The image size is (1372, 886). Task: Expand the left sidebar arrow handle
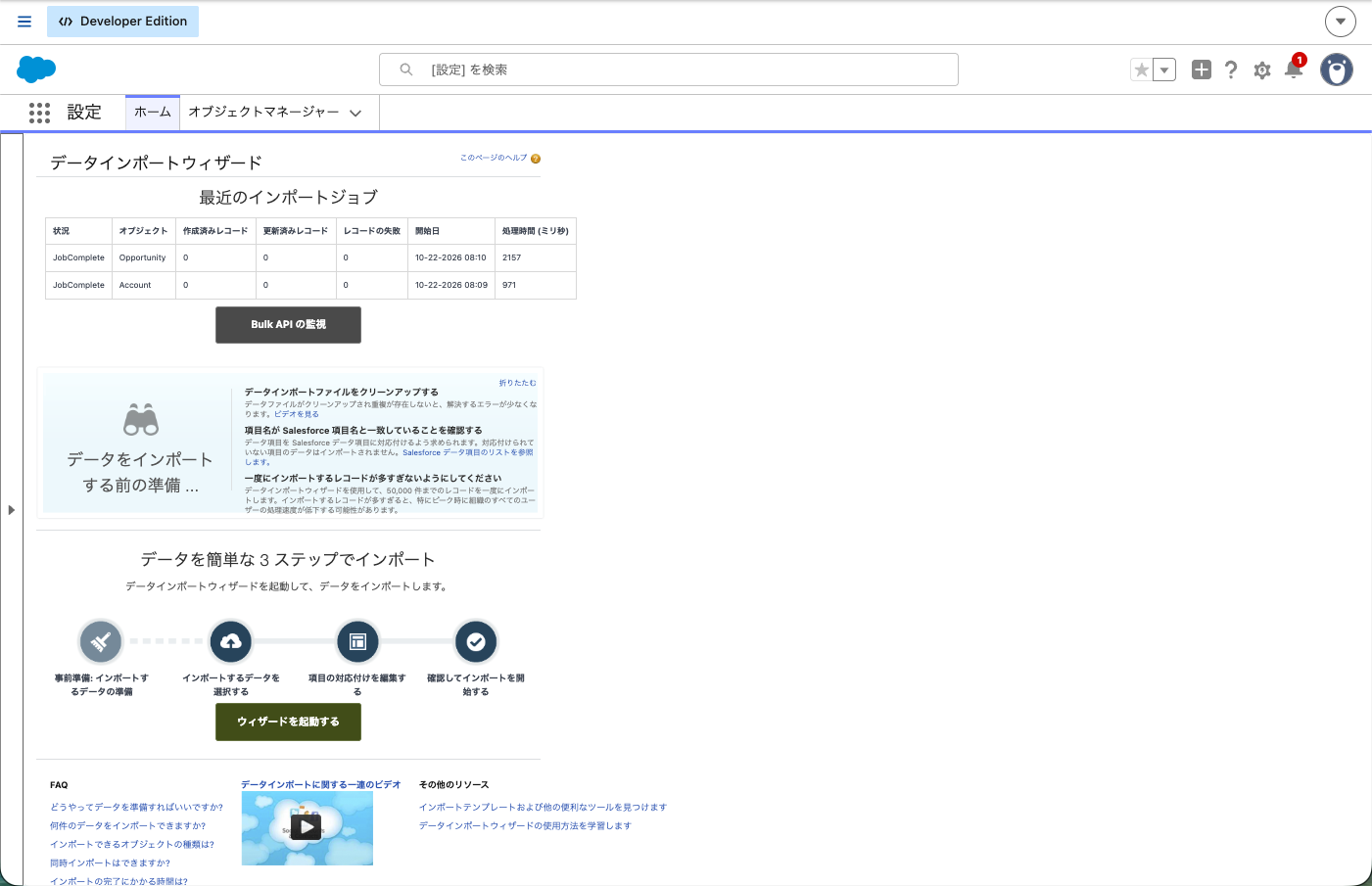12,510
